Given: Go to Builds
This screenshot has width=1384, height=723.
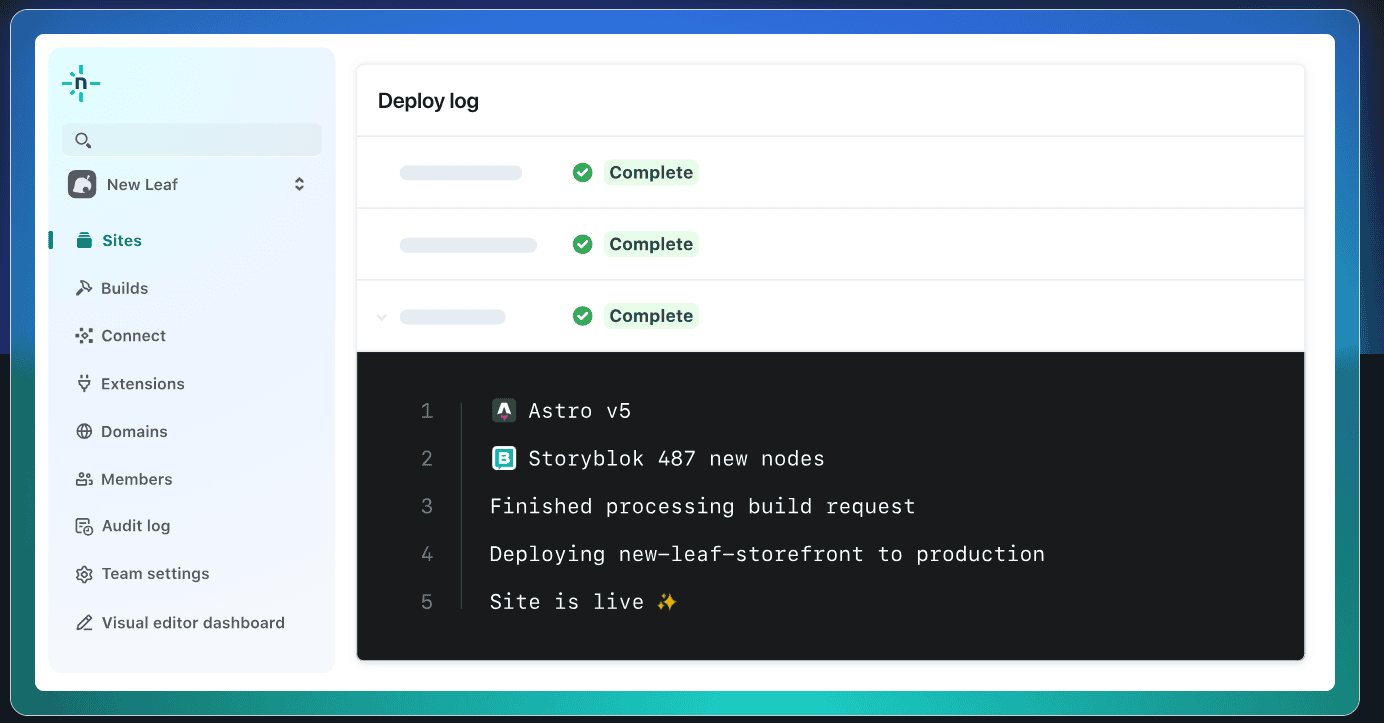Looking at the screenshot, I should [124, 288].
